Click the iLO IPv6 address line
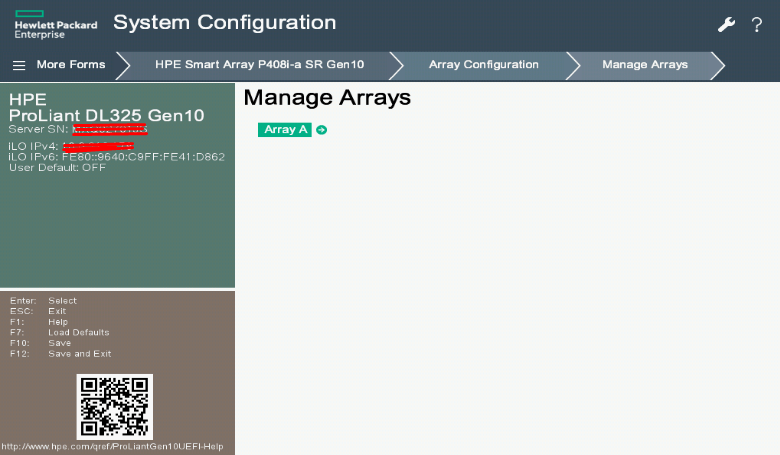 [x=116, y=157]
